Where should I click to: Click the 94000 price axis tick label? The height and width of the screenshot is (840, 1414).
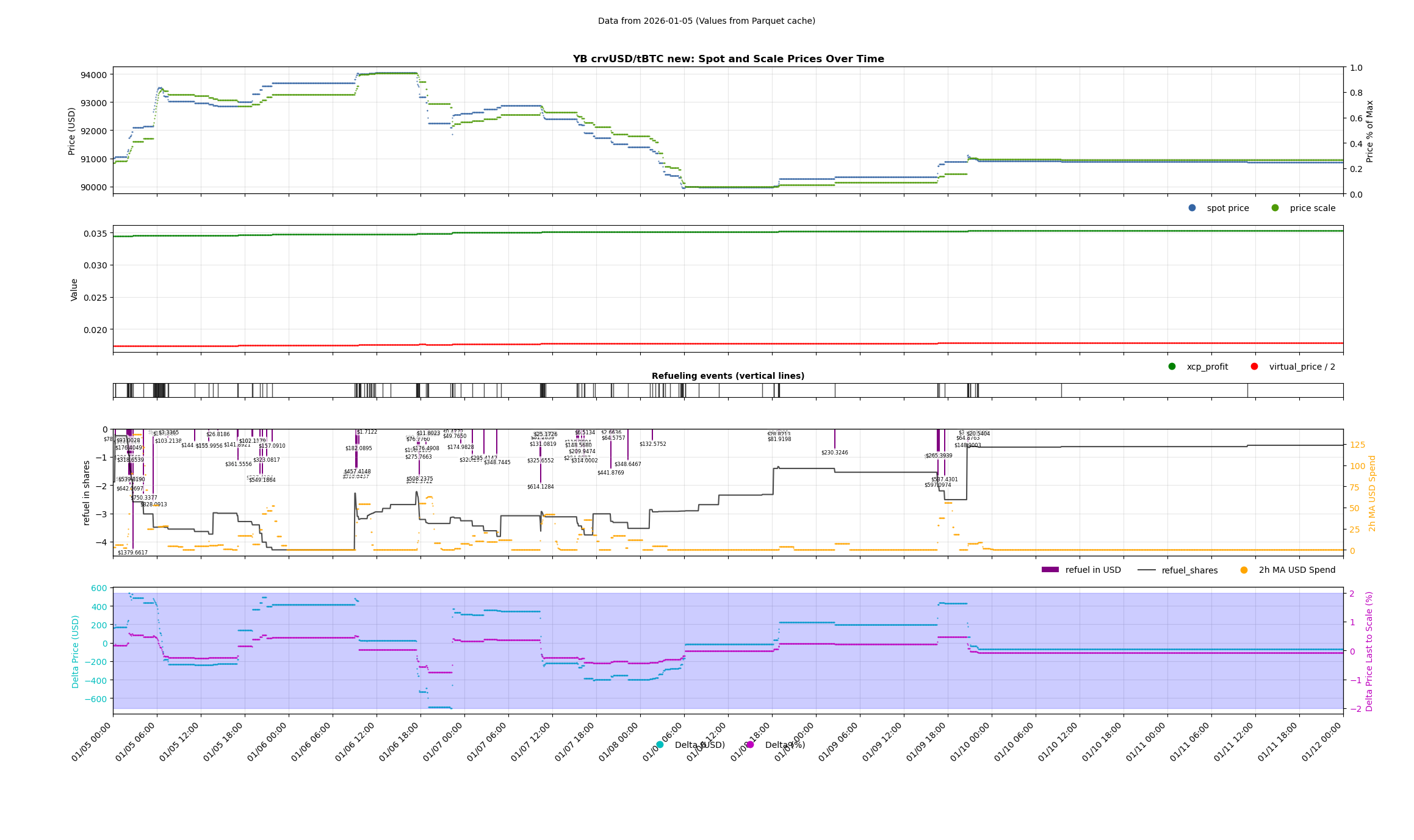click(93, 75)
